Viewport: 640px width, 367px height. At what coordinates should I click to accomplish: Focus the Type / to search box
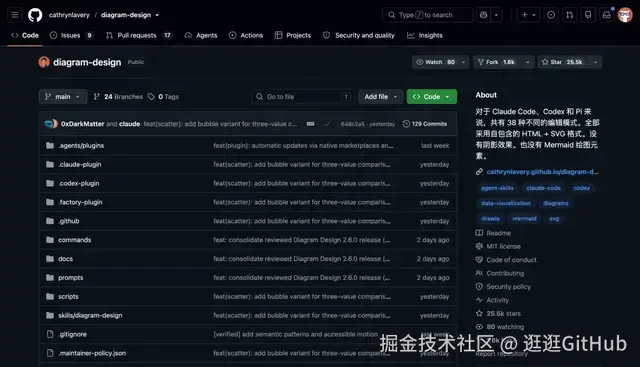427,15
